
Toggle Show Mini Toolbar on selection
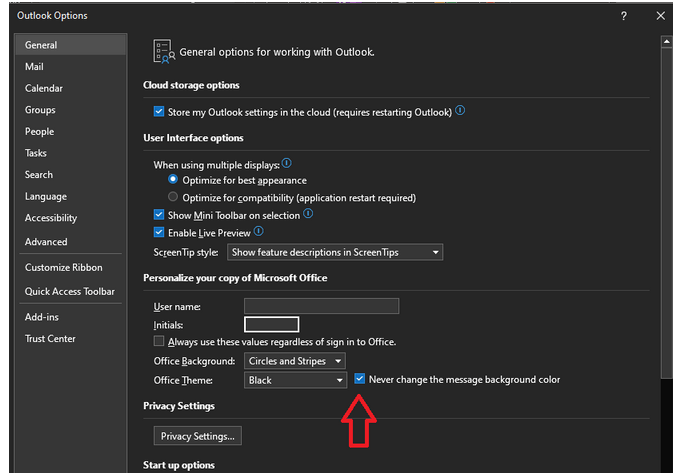tap(159, 215)
